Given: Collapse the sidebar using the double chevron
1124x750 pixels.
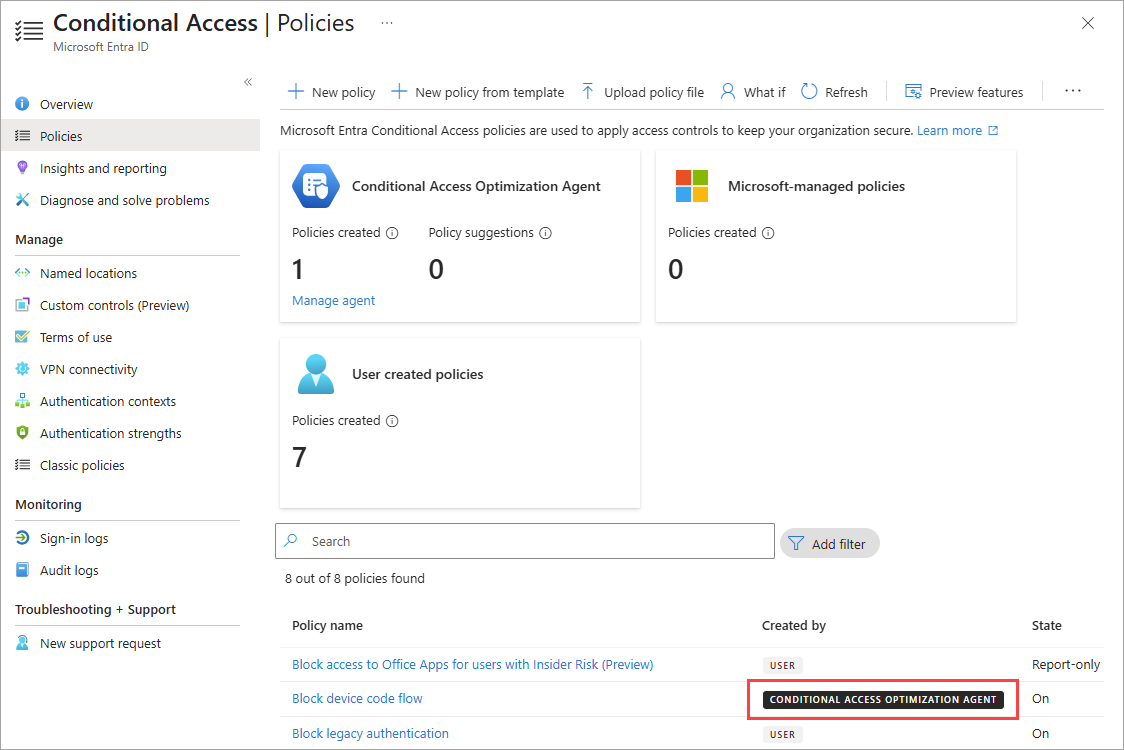Looking at the screenshot, I should (x=248, y=83).
